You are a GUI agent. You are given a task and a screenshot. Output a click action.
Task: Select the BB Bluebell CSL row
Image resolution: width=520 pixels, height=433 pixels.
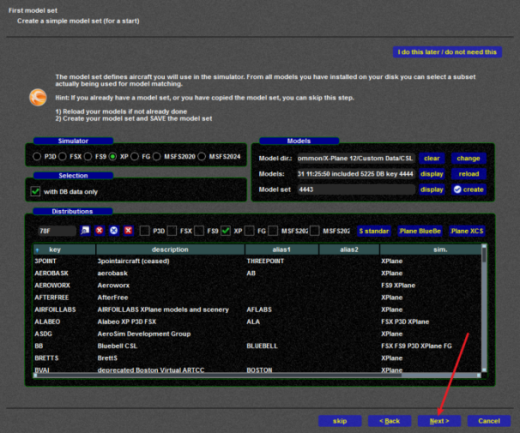pos(257,346)
